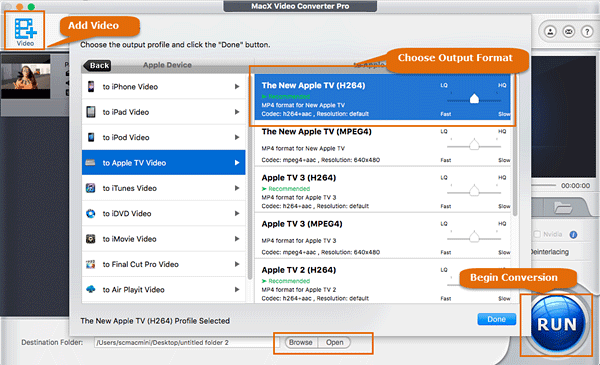
Task: Select Apple TV 3 (MPEG4) profile
Action: (383, 236)
